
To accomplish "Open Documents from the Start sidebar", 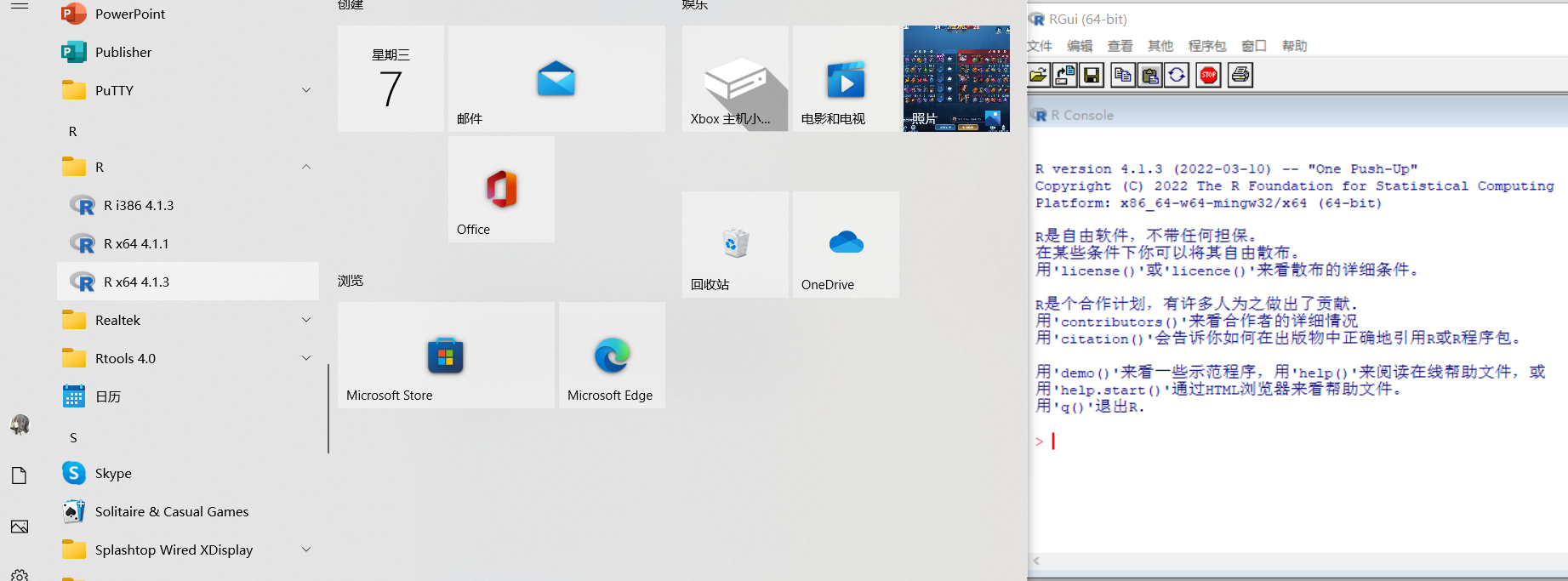I will click(x=20, y=476).
